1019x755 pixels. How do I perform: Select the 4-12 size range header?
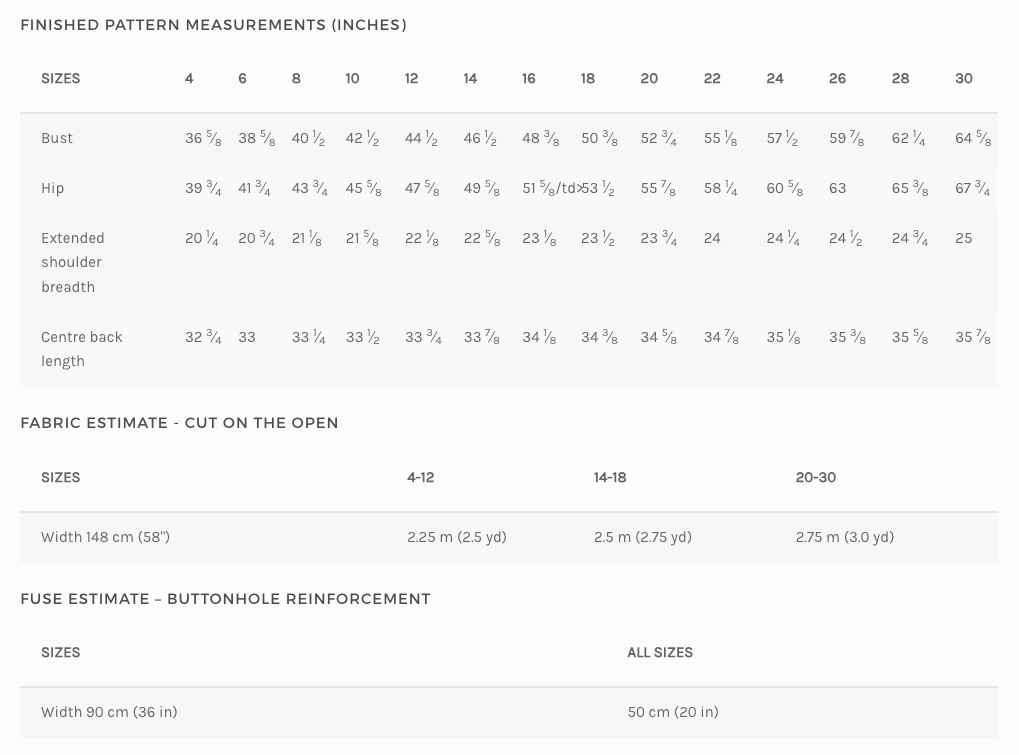click(x=420, y=477)
